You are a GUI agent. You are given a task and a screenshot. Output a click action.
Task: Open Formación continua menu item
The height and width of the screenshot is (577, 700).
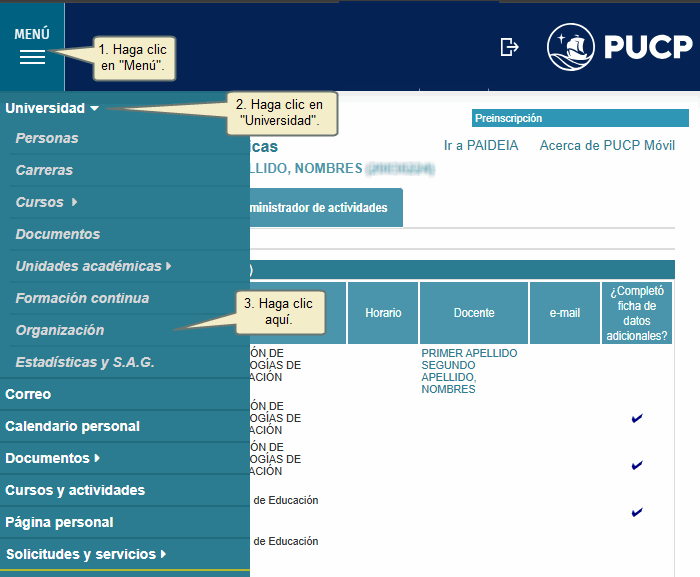point(82,298)
